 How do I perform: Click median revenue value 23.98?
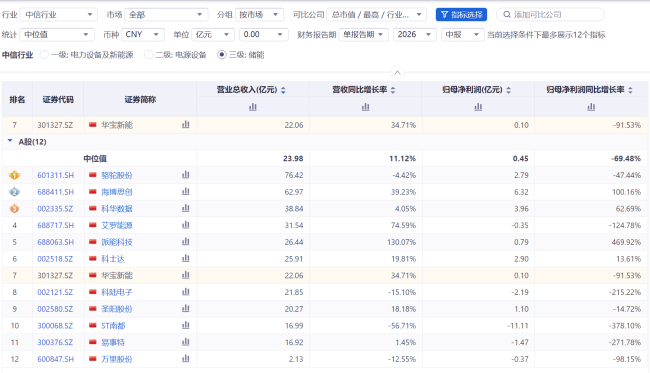293,158
